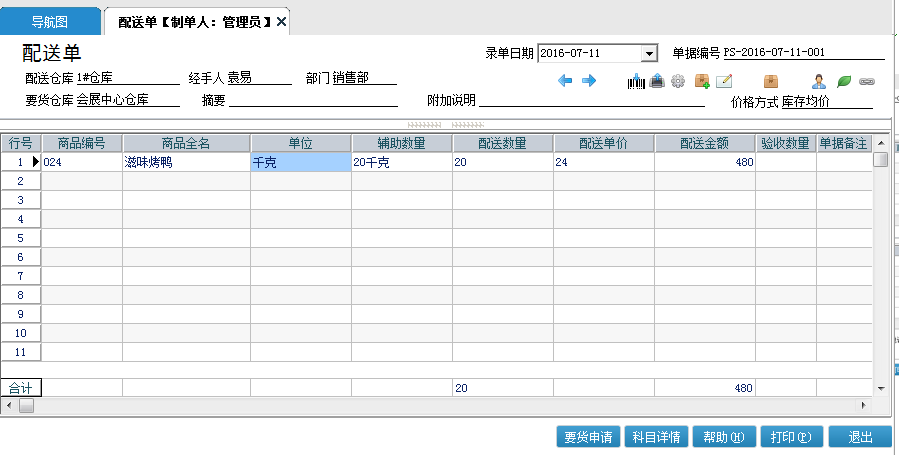Click the 打印(P) button
This screenshot has width=899, height=455.
point(792,437)
